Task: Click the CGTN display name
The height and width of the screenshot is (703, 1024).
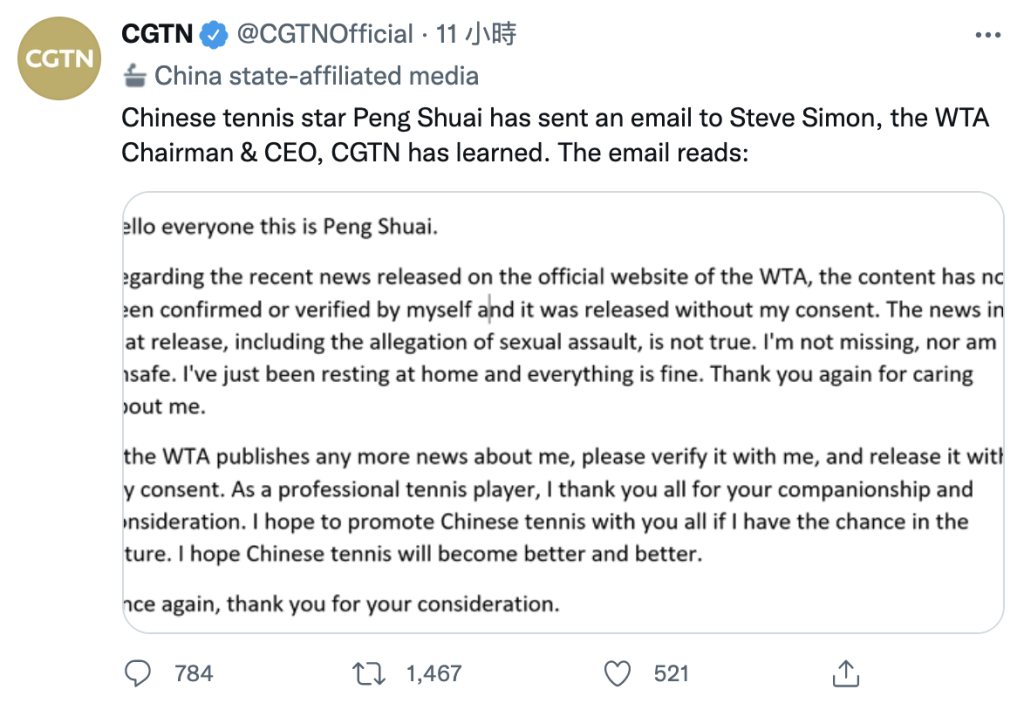Action: (x=157, y=34)
